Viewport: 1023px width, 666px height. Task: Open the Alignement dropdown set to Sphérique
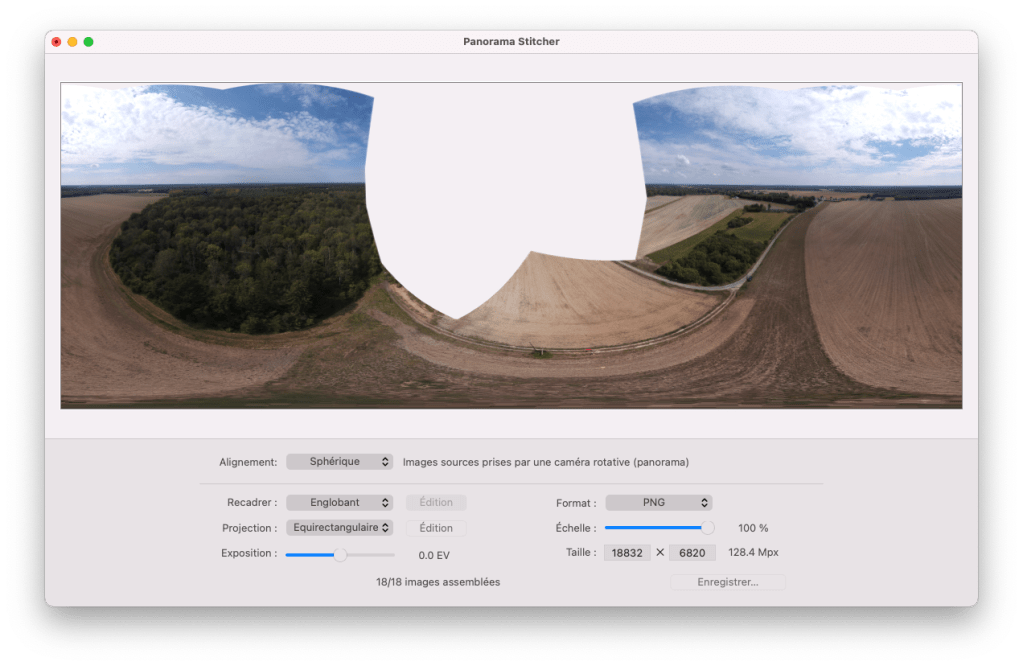(x=339, y=462)
